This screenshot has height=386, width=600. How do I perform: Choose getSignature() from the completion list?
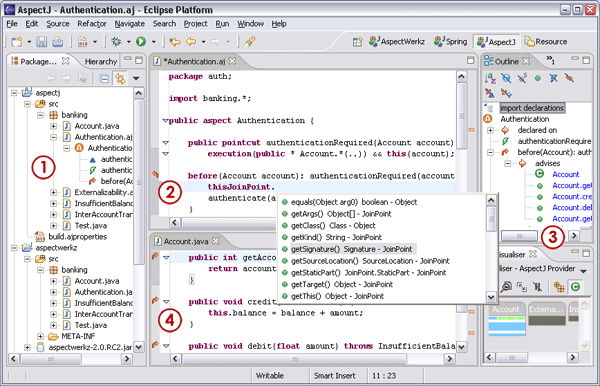tap(351, 249)
